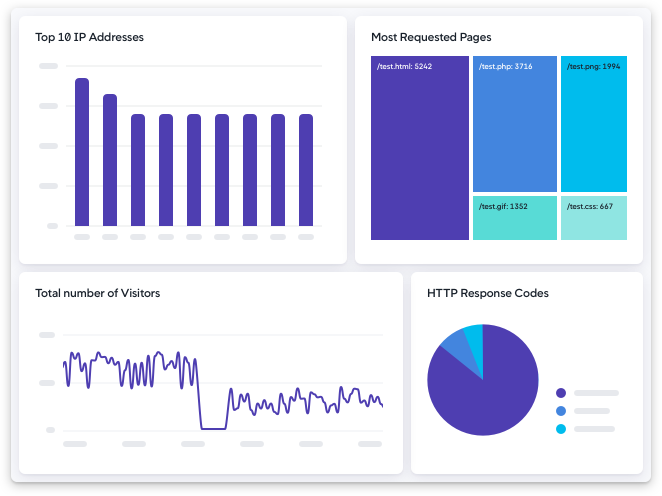This screenshot has height=496, width=662.
Task: Click the Top 10 IP Addresses title
Action: click(90, 37)
